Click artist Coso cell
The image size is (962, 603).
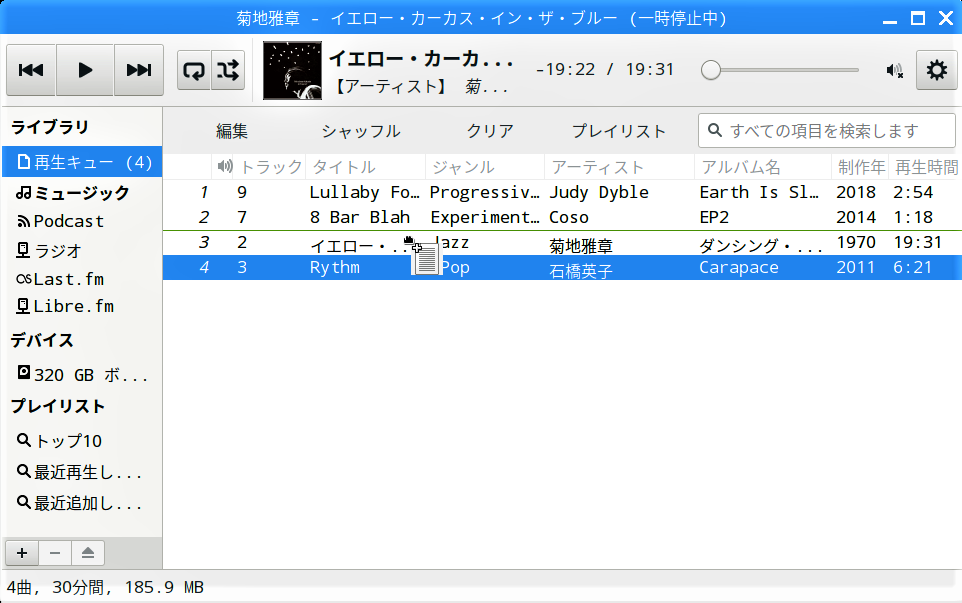(x=569, y=217)
